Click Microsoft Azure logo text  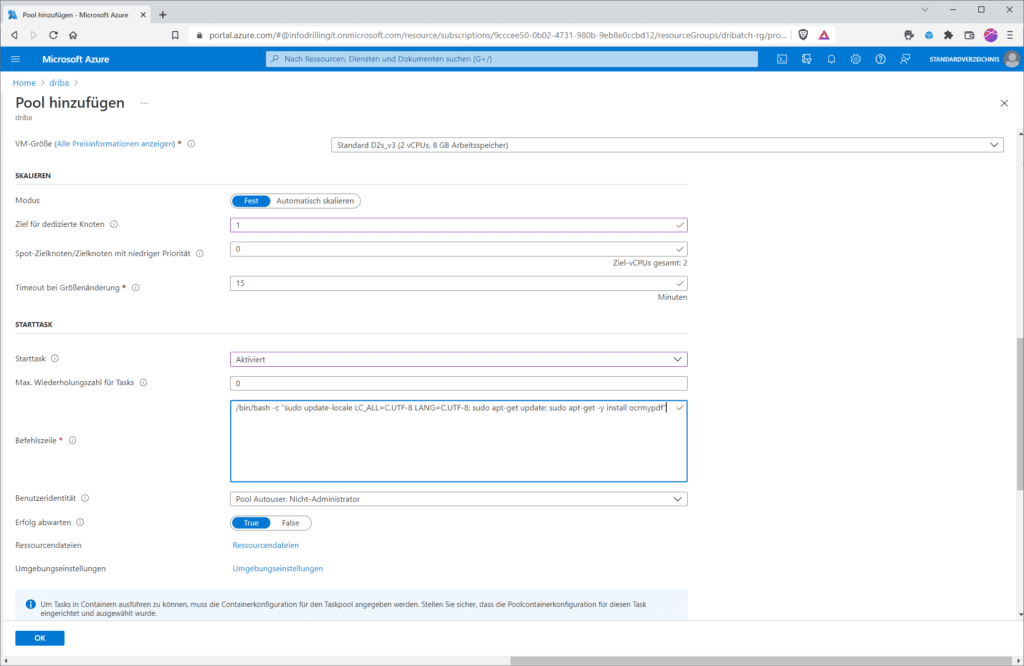coord(76,59)
